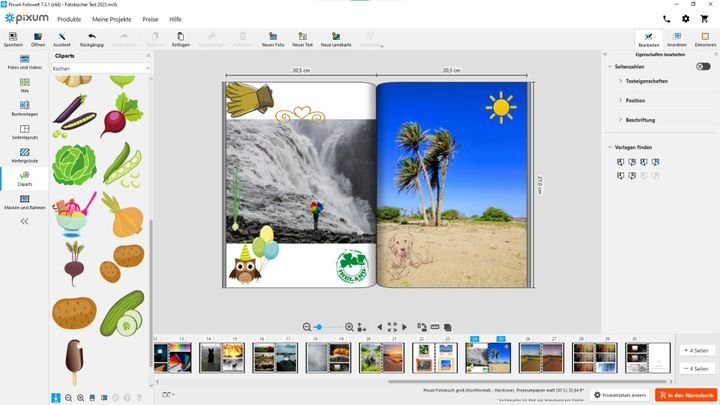Open Fotos und Videos sidebar panel
This screenshot has width=720, height=405.
pos(25,62)
